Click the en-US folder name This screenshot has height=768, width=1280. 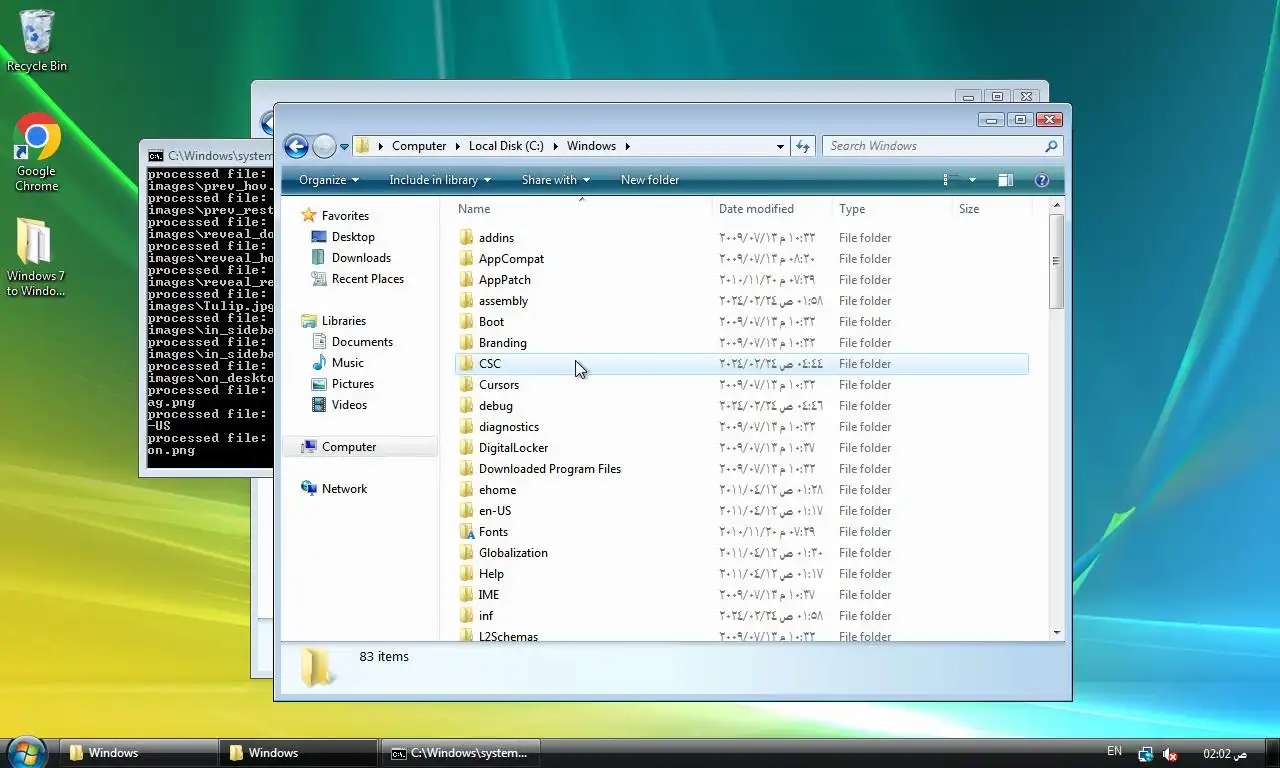[x=495, y=511]
